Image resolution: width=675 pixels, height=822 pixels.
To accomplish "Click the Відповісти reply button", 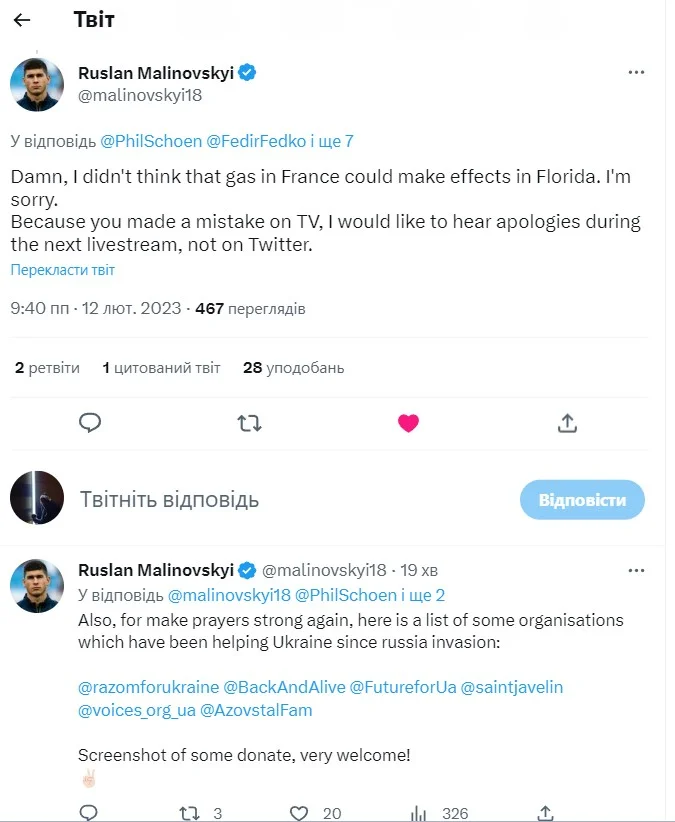I will point(582,500).
